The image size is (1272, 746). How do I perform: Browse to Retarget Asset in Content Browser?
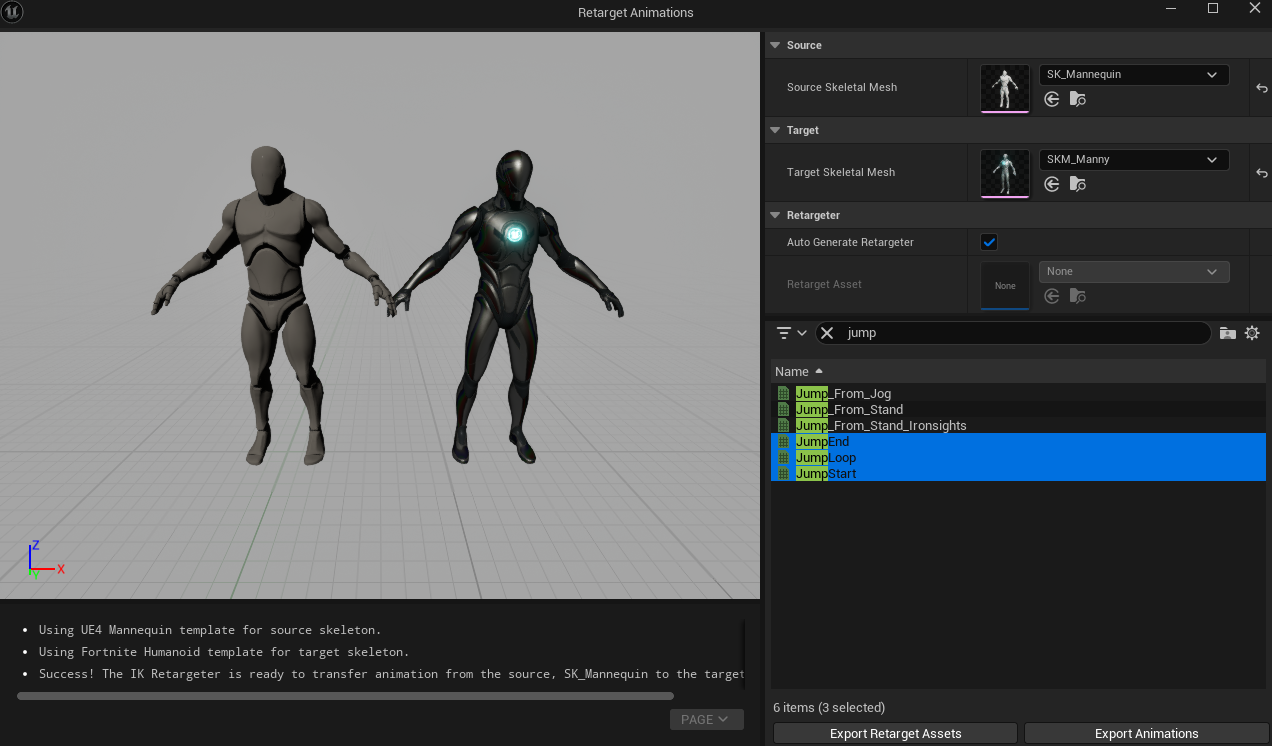tap(1077, 296)
